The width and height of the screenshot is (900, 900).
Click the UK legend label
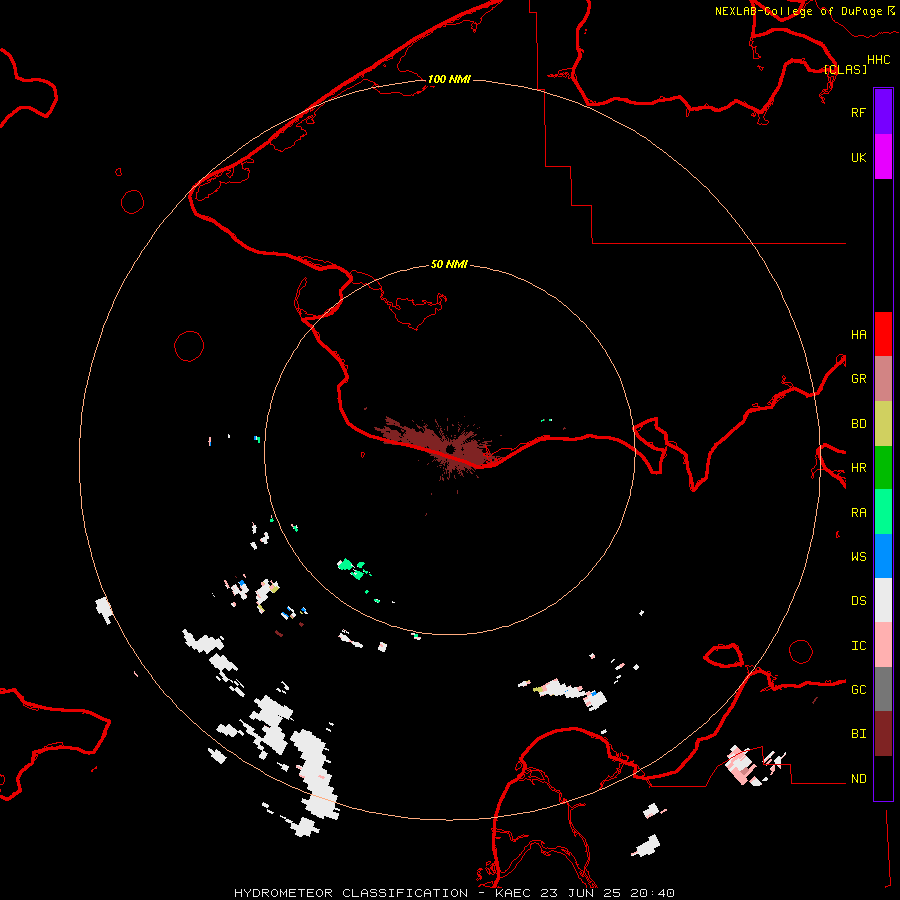(858, 157)
